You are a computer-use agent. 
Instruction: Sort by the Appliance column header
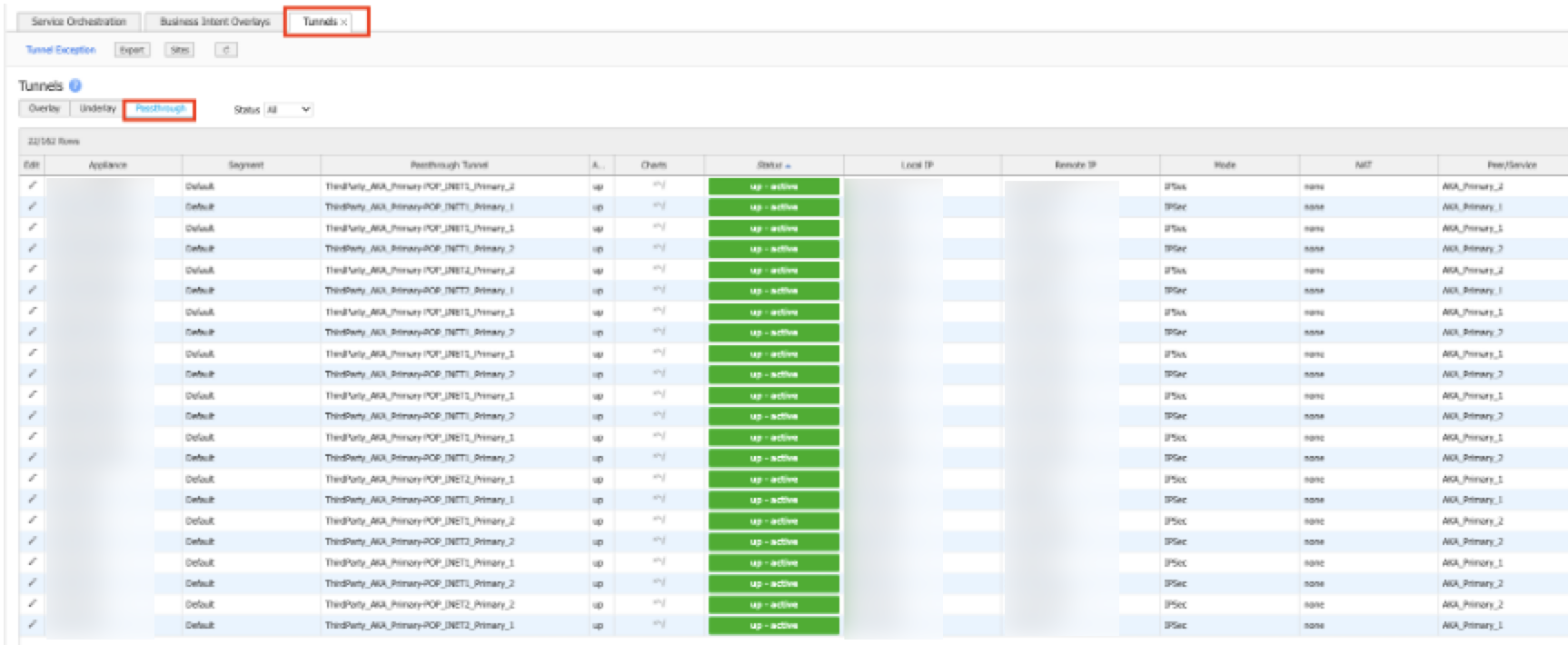click(107, 165)
